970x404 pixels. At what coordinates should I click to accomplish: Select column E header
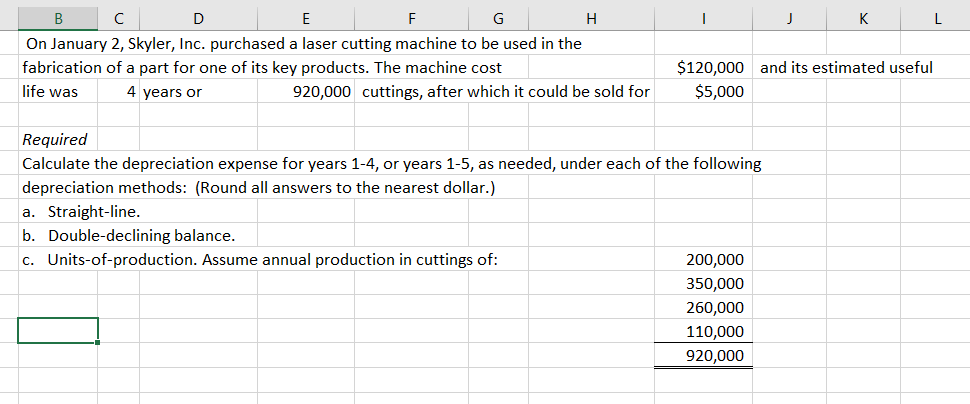point(306,19)
